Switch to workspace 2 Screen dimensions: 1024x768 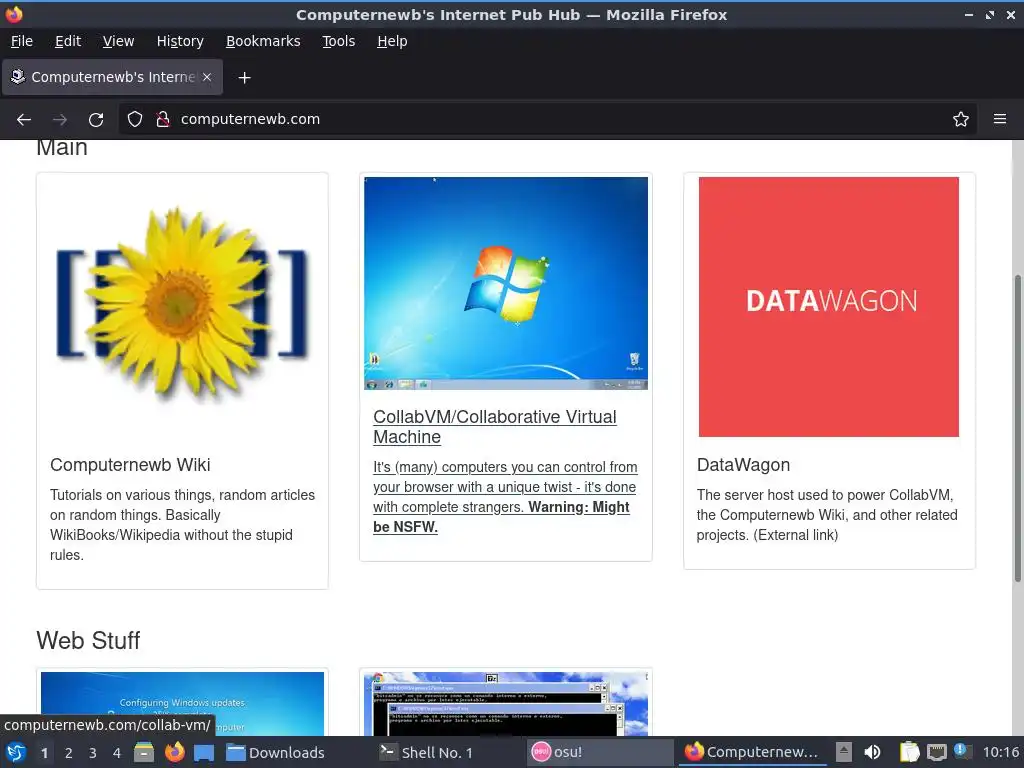[69, 753]
